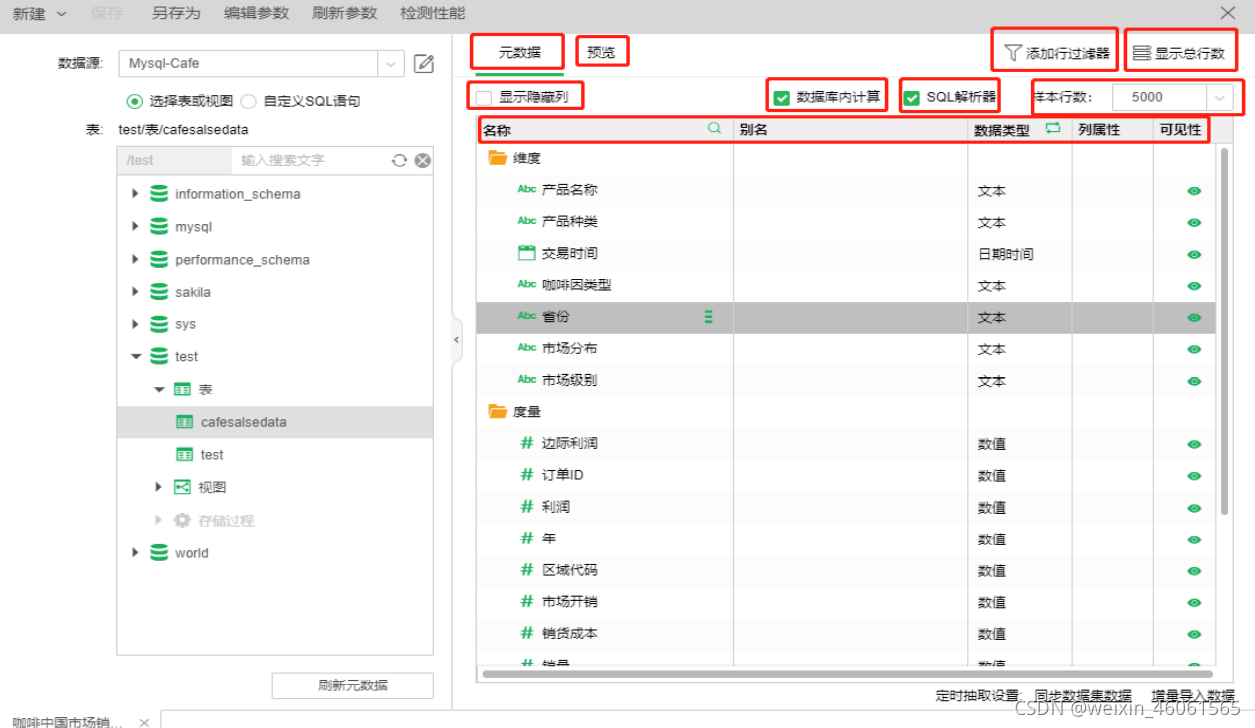Select the 选择表或视图 radio button

pos(134,101)
